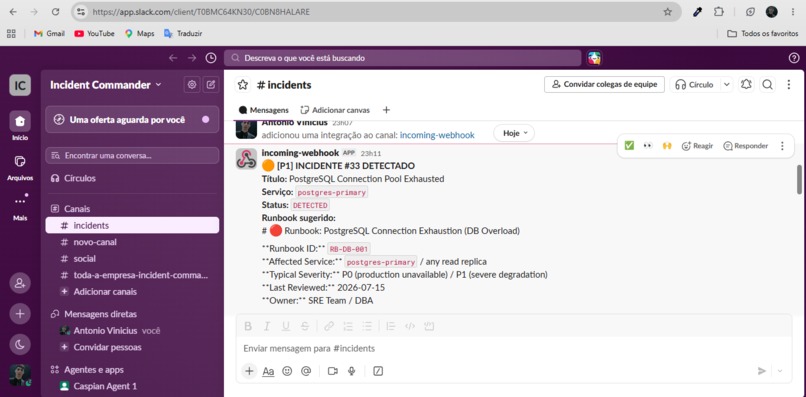Bookmark this page with the star icon
The image size is (806, 397).
[x=667, y=12]
